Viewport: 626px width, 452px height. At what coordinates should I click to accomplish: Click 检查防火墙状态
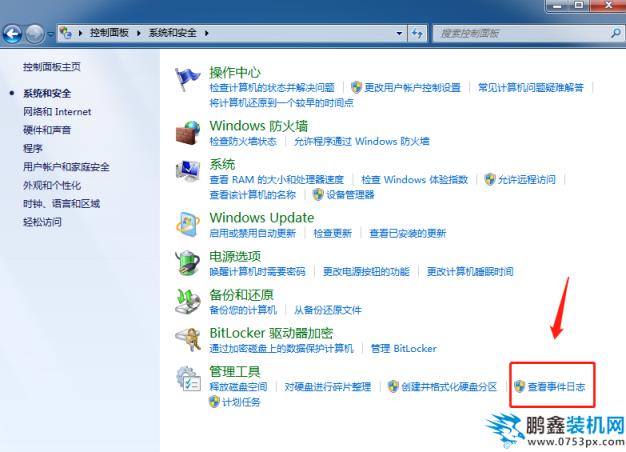click(243, 141)
